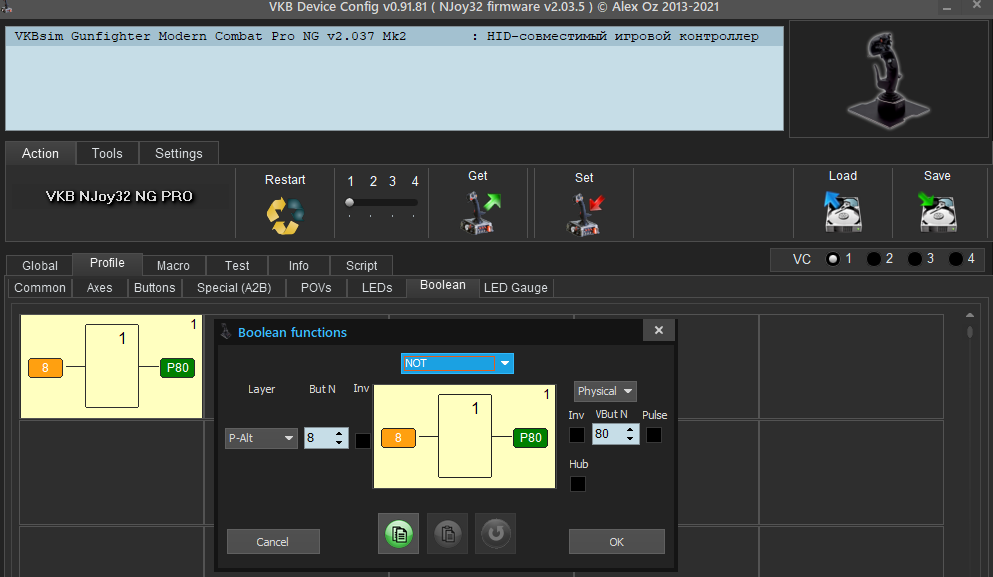Toggle the Pulse checkbox
The height and width of the screenshot is (577, 993).
coord(654,435)
